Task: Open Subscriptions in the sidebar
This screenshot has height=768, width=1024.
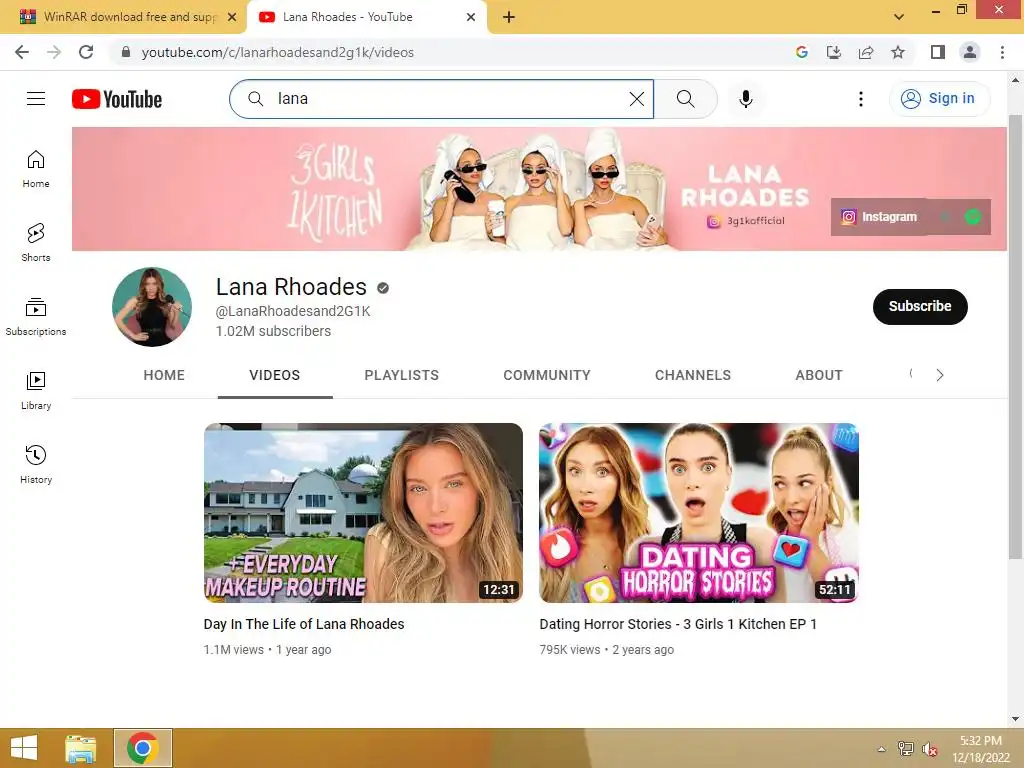Action: click(x=36, y=316)
